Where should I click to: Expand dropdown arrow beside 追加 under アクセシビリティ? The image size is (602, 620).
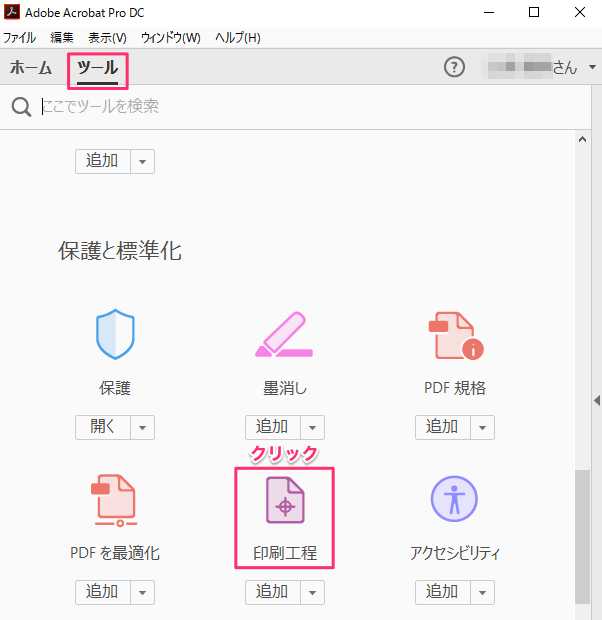coord(483,592)
